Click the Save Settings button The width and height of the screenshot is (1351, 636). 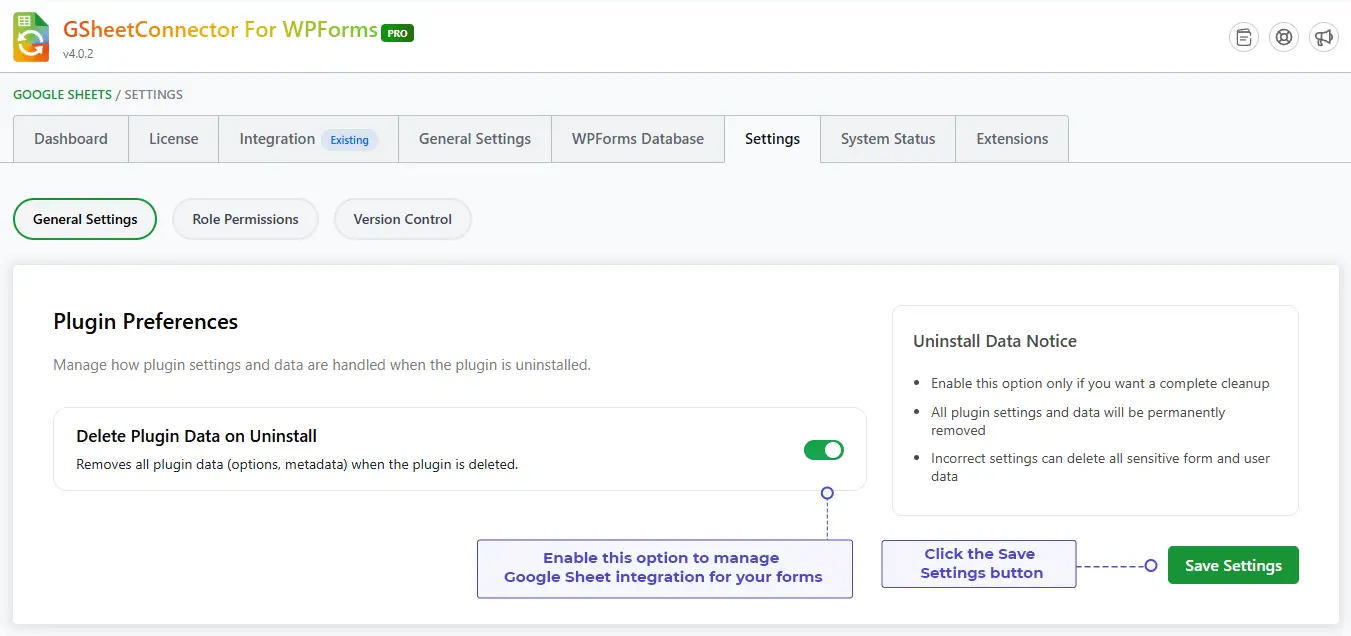coord(1233,565)
